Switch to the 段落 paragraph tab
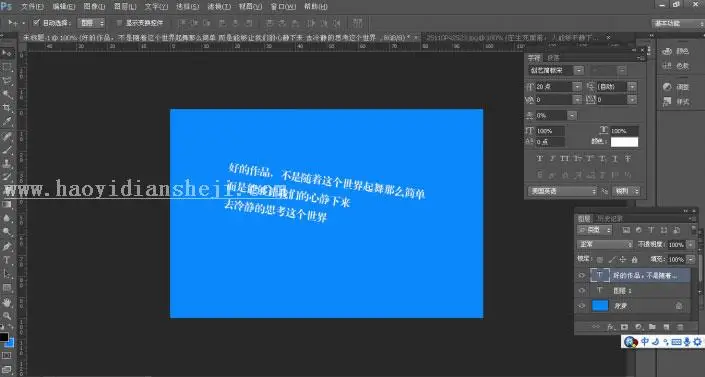This screenshot has height=377, width=705. (553, 58)
